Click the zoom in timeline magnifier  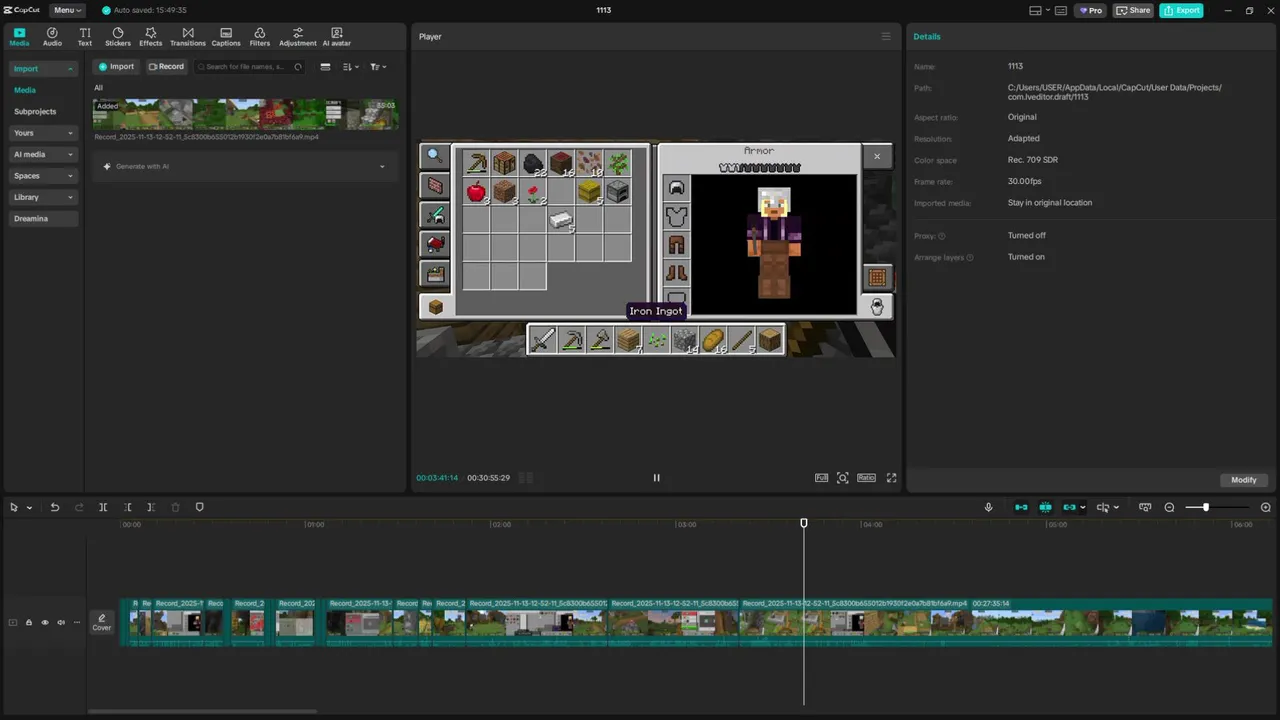point(1265,507)
